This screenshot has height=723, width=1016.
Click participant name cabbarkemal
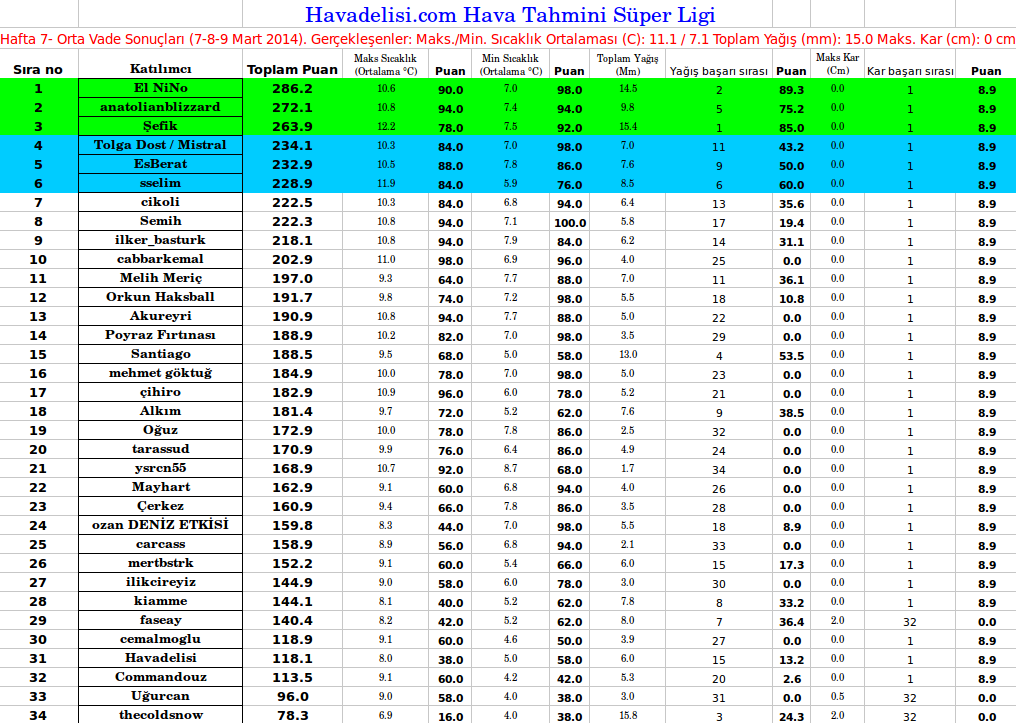160,259
